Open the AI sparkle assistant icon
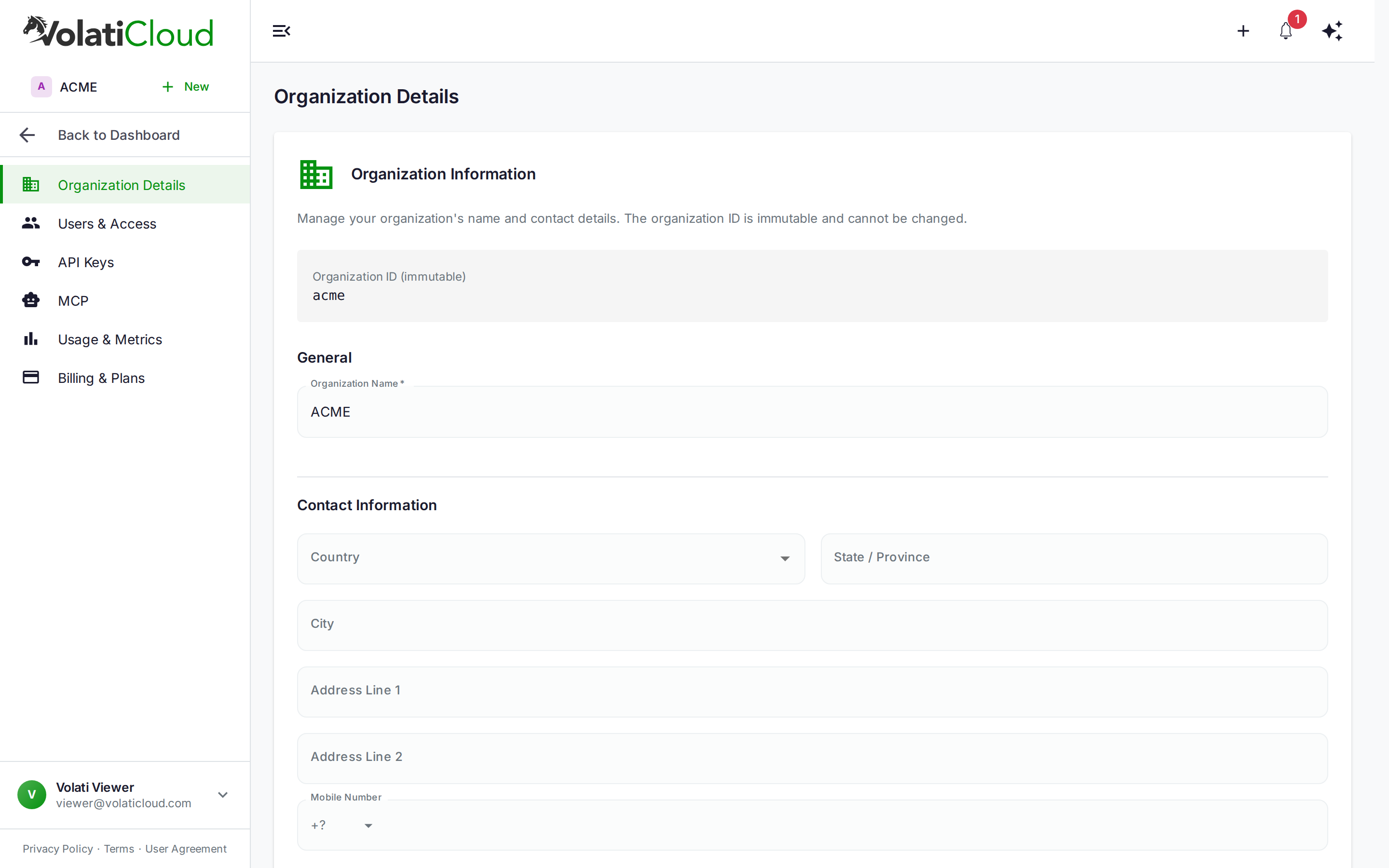The width and height of the screenshot is (1389, 868). (1332, 31)
